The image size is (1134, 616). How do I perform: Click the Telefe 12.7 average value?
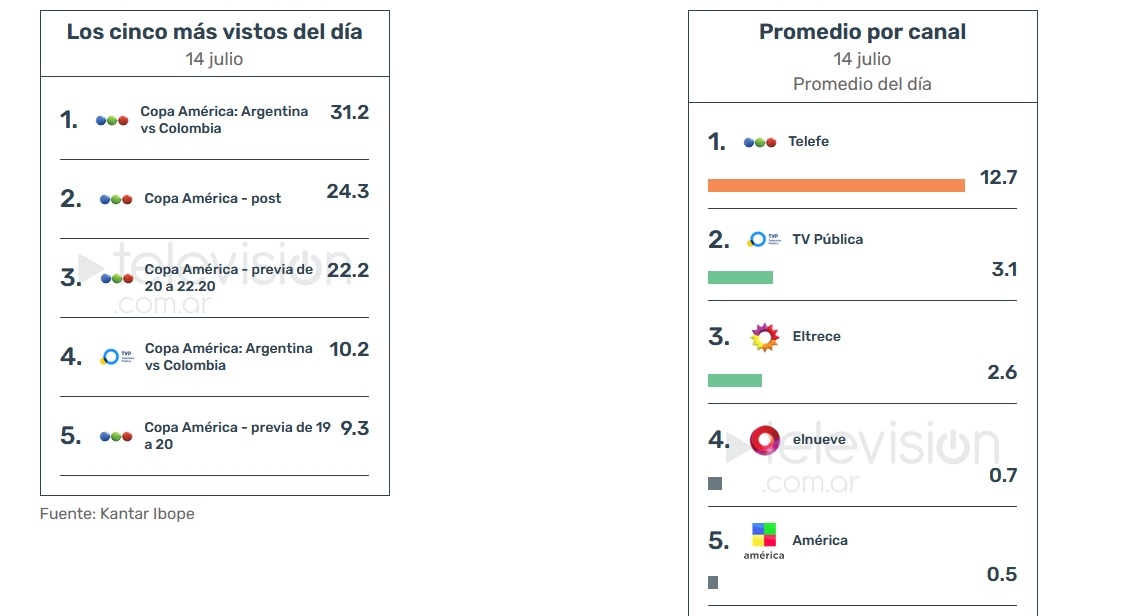998,178
